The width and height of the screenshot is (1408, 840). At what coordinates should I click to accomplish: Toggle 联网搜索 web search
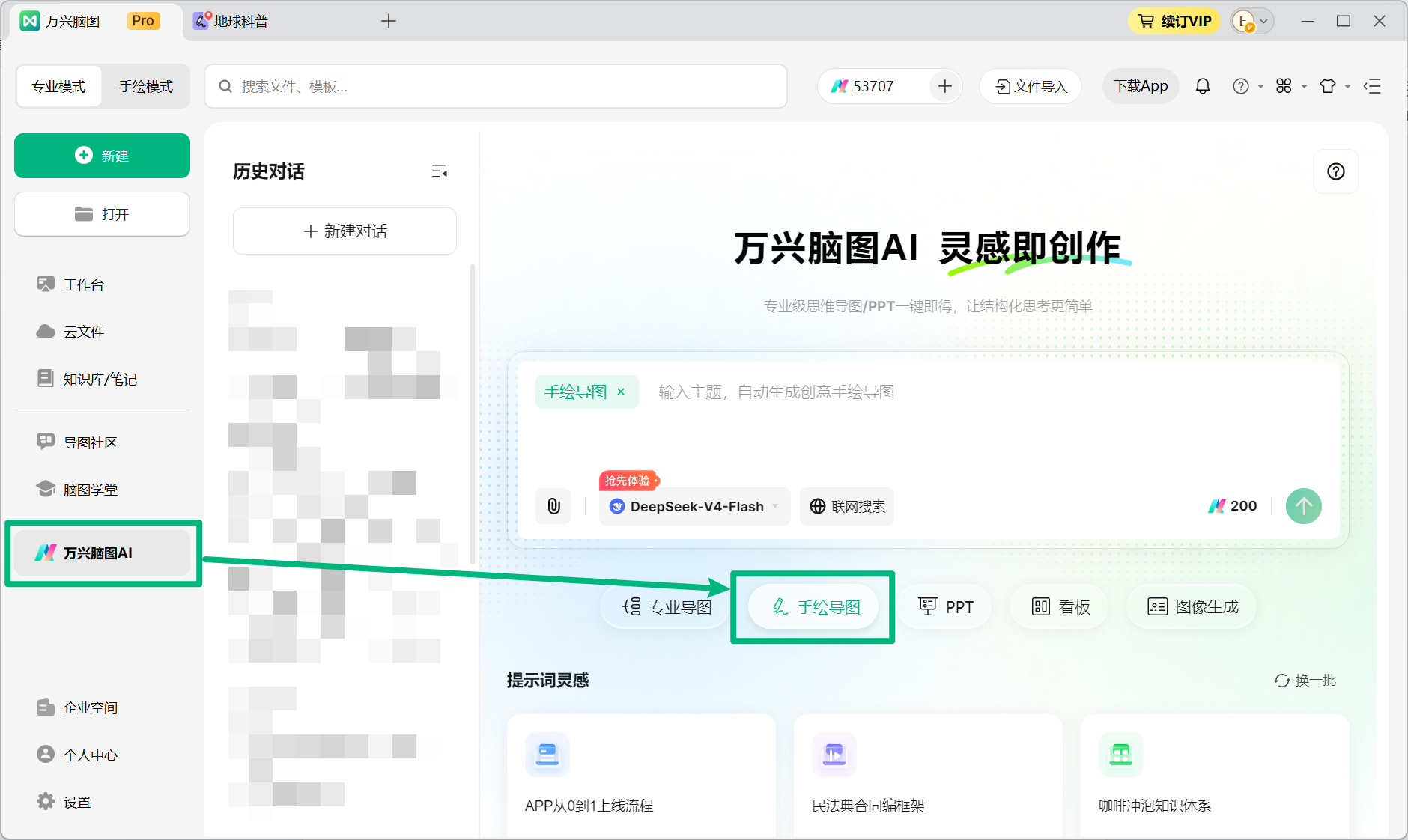847,506
